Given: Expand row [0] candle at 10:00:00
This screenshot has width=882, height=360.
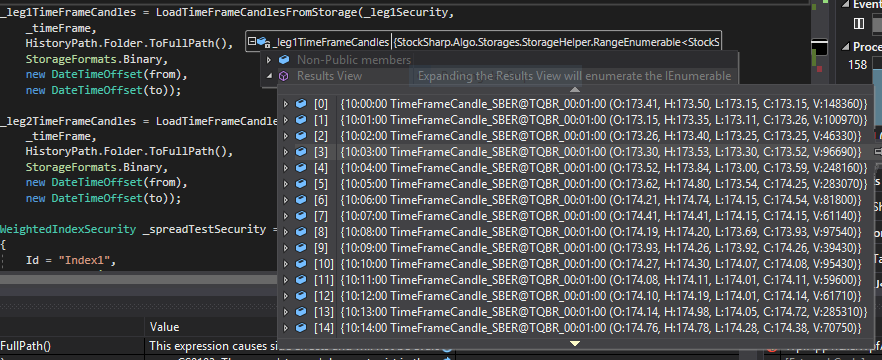Looking at the screenshot, I should 286,104.
